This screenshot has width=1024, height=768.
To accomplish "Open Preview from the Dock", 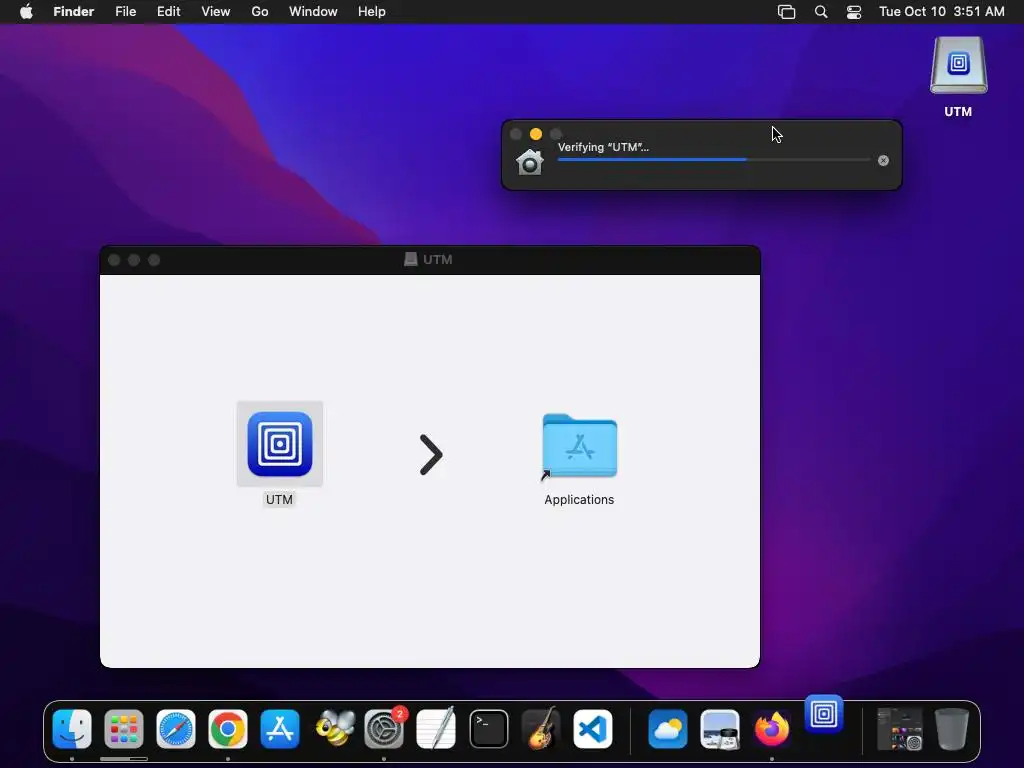I will tap(720, 729).
